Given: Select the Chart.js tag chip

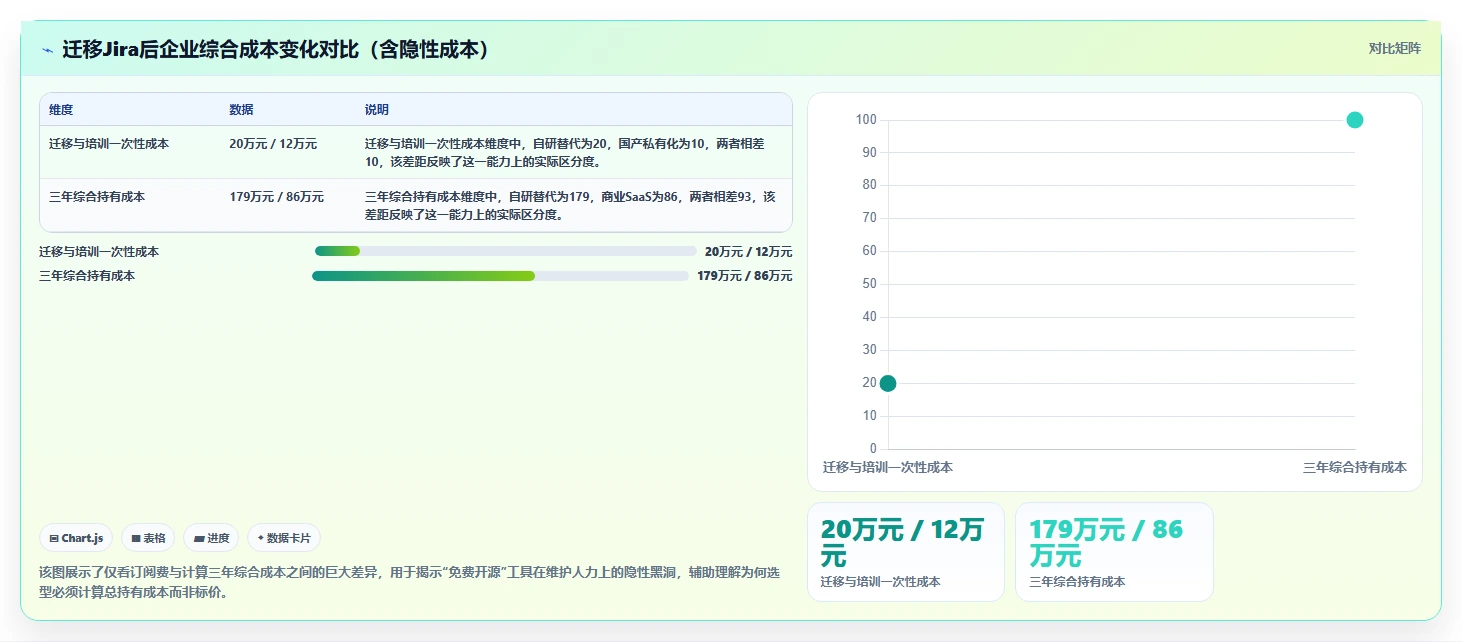Looking at the screenshot, I should coord(76,538).
